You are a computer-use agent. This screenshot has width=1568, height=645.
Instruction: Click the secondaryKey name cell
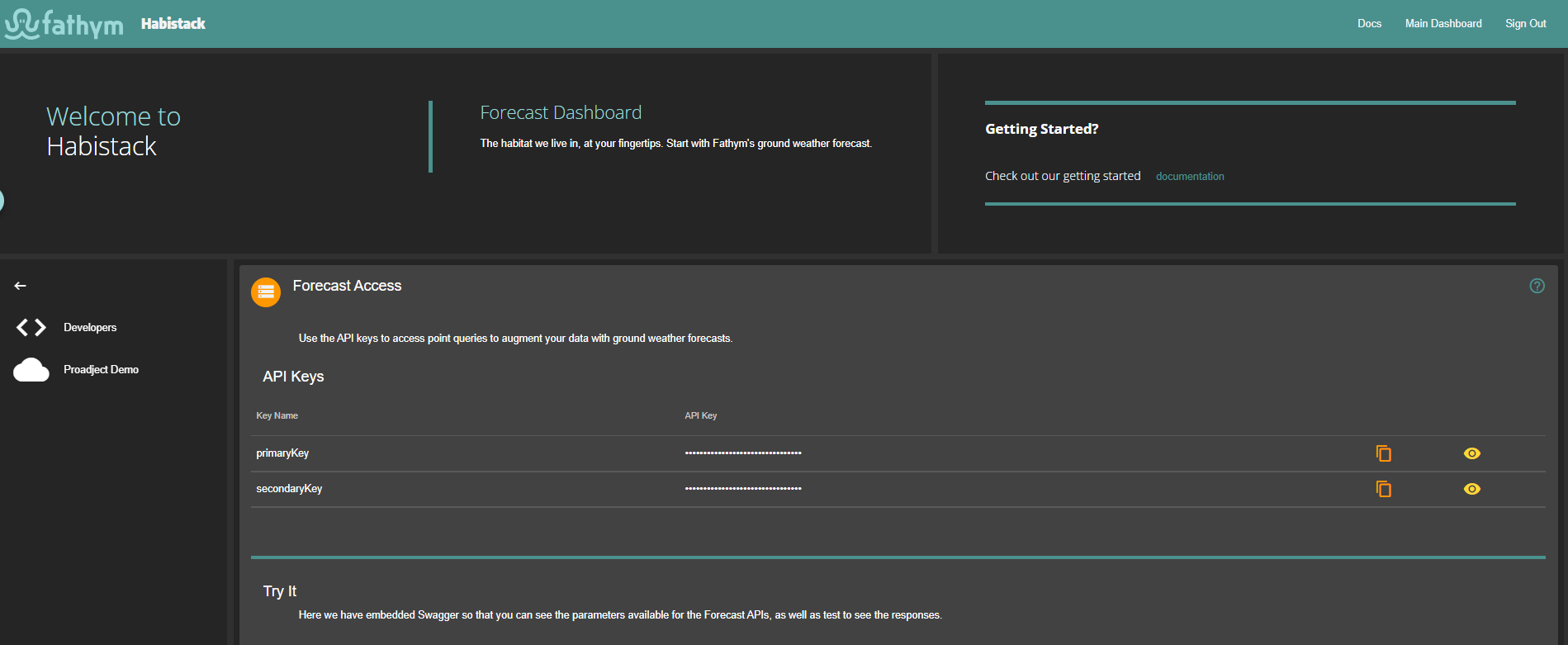289,489
